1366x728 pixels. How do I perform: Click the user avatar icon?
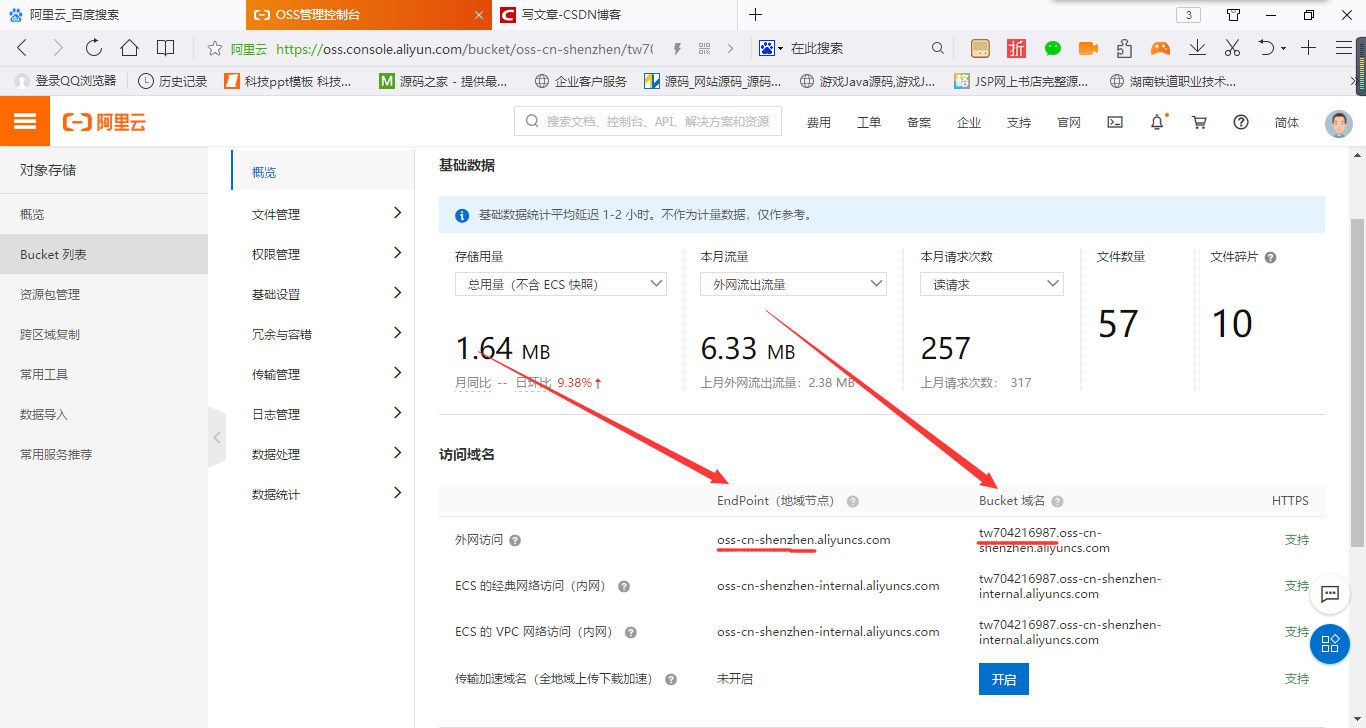[x=1338, y=121]
